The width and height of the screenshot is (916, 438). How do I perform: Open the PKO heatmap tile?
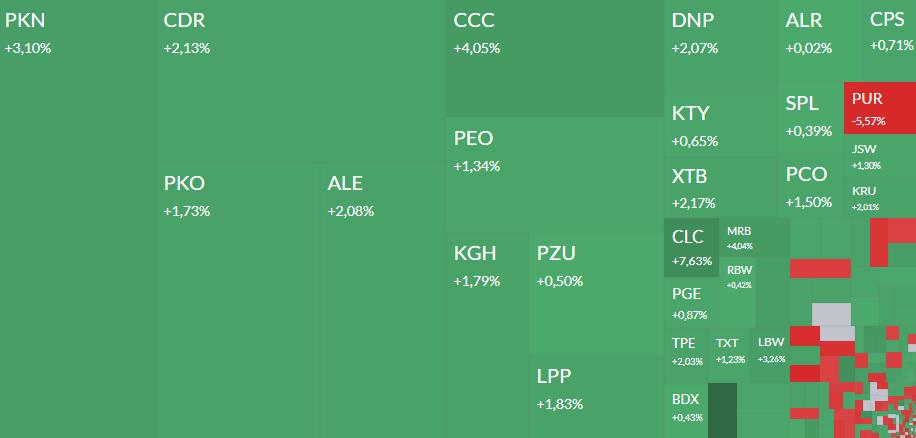coord(238,300)
